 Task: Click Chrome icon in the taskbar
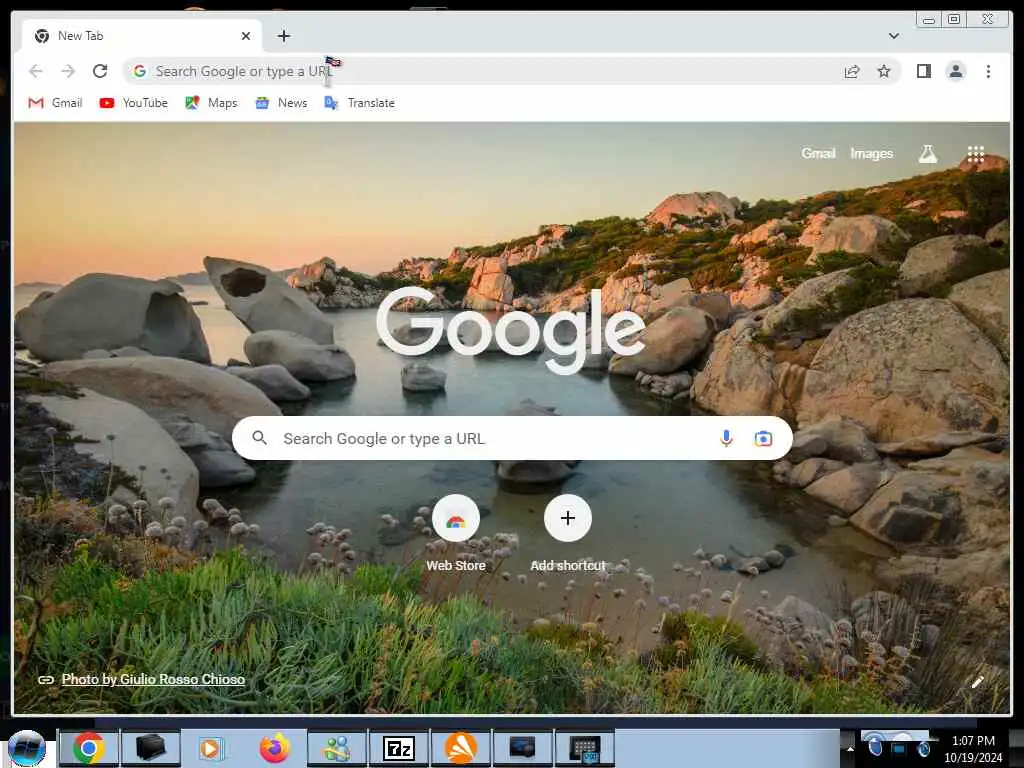89,748
